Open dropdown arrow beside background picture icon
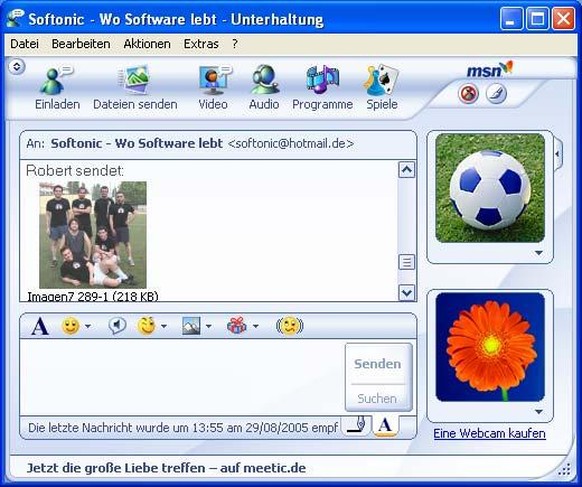 (208, 327)
